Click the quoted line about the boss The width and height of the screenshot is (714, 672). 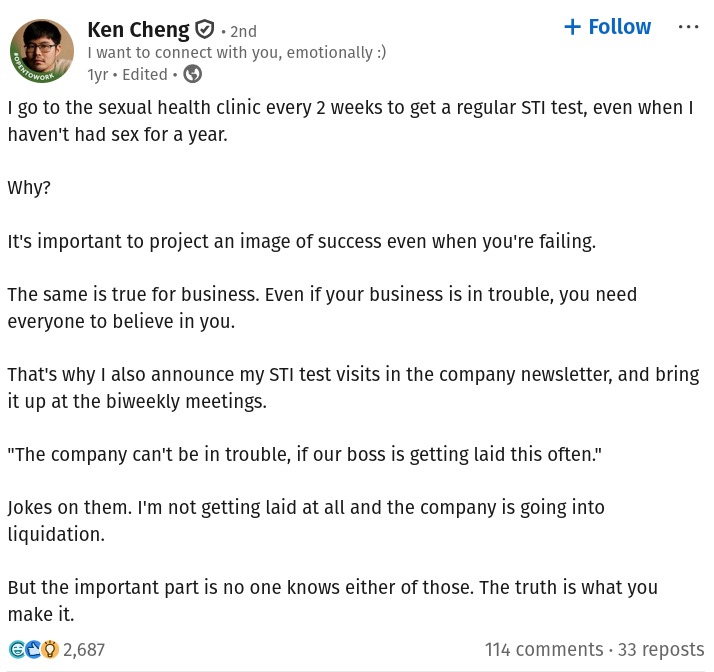coord(305,454)
